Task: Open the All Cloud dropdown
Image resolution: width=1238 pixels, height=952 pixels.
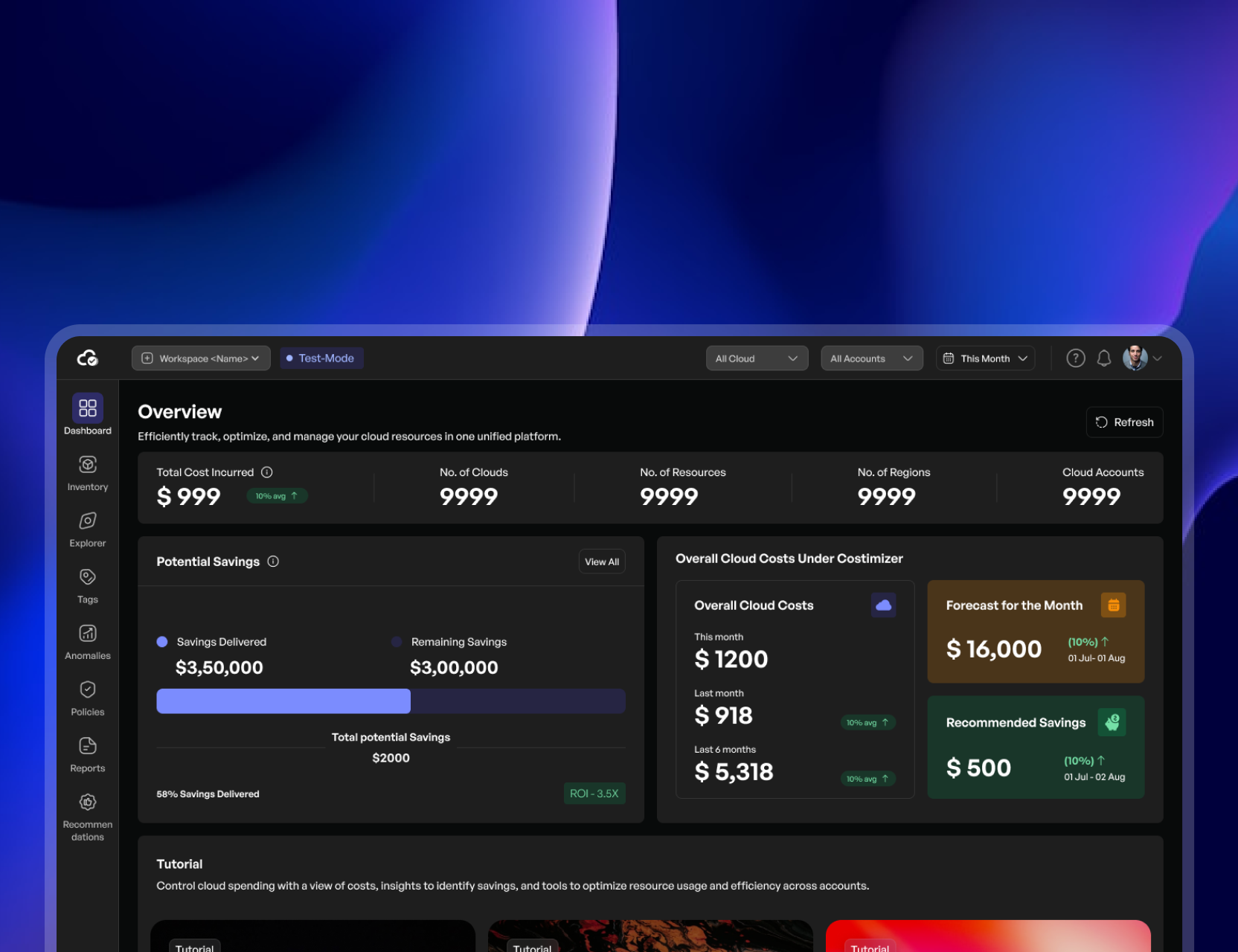Action: click(x=756, y=358)
